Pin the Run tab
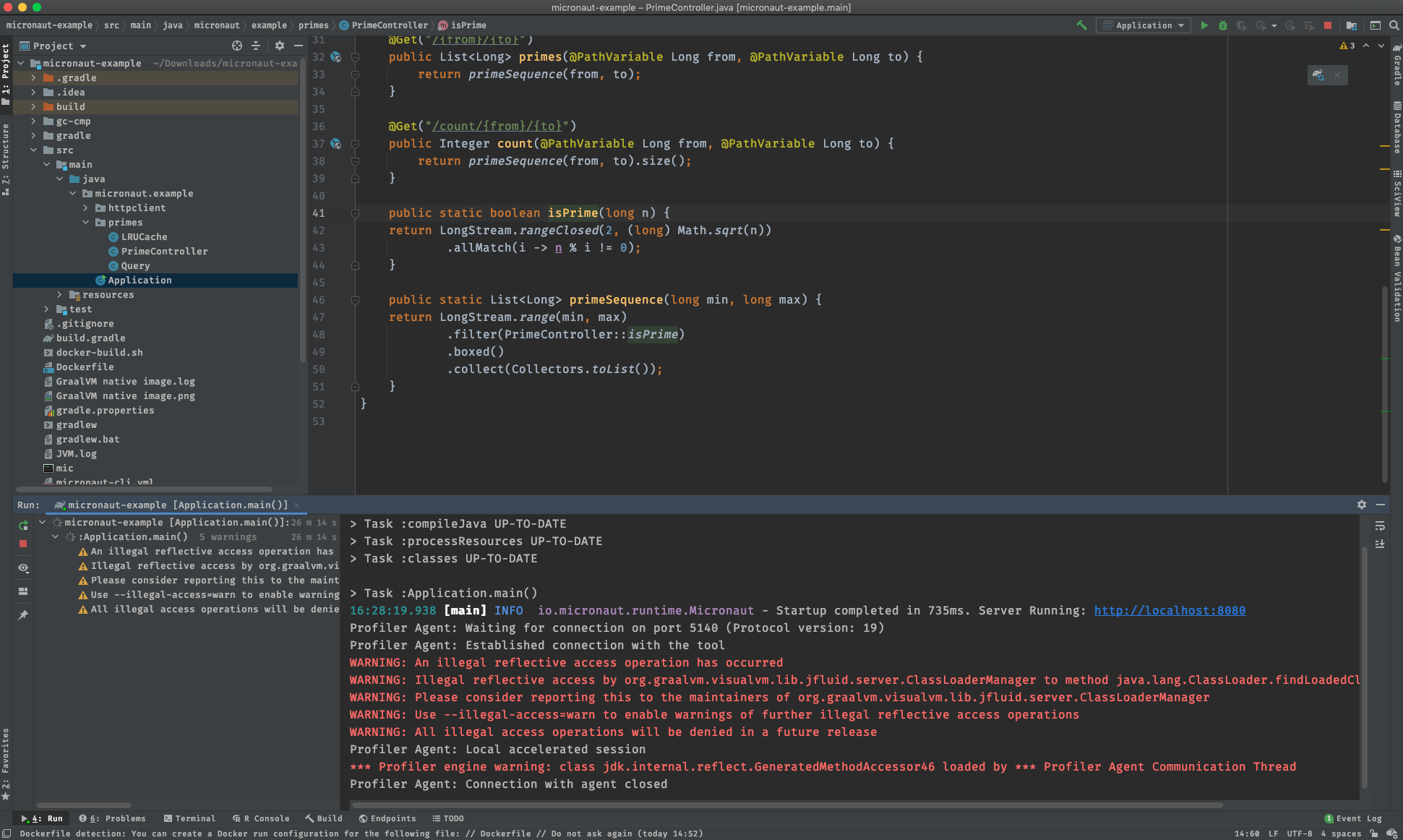Image resolution: width=1403 pixels, height=840 pixels. point(23,615)
